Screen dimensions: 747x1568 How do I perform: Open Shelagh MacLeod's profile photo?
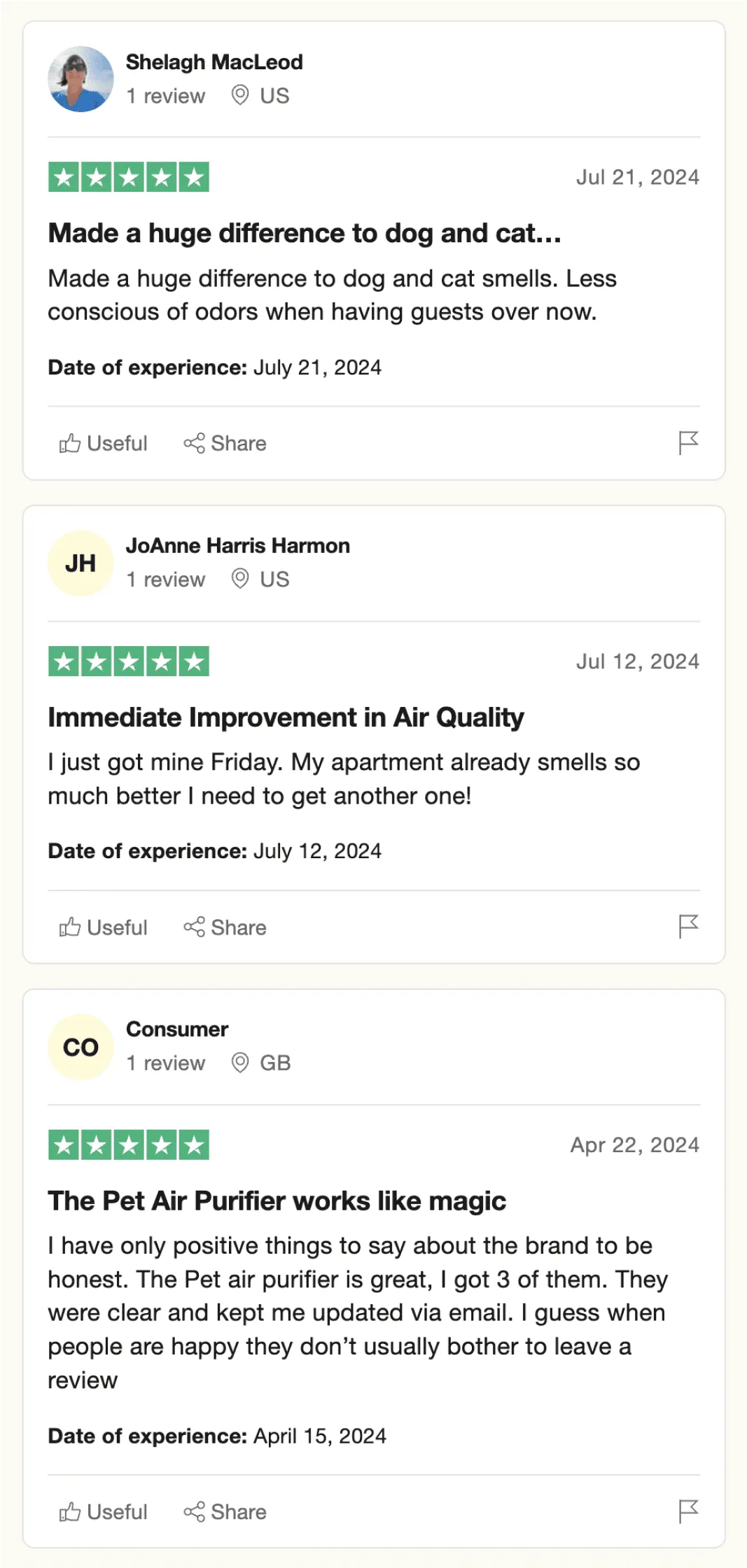(x=81, y=79)
